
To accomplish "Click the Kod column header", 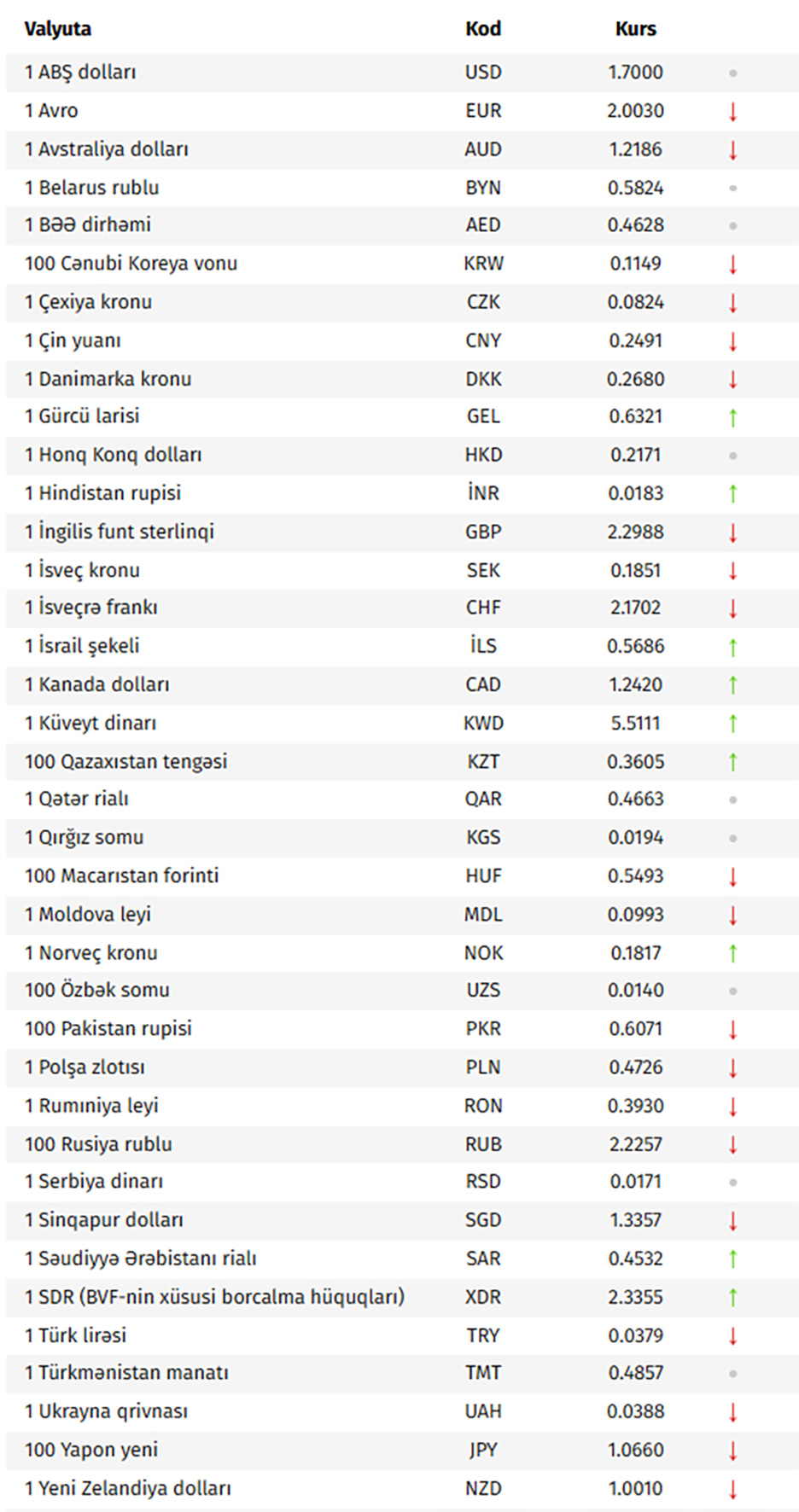I will (483, 29).
